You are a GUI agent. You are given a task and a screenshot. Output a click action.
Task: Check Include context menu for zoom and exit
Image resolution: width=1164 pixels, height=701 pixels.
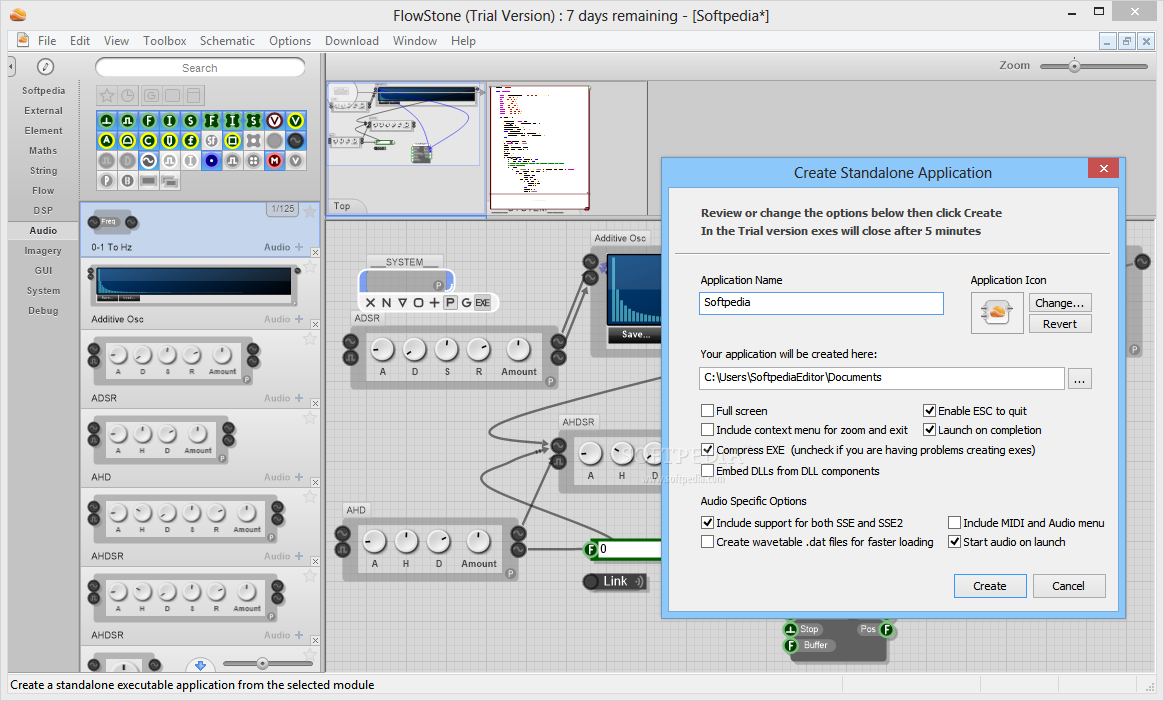click(x=707, y=430)
